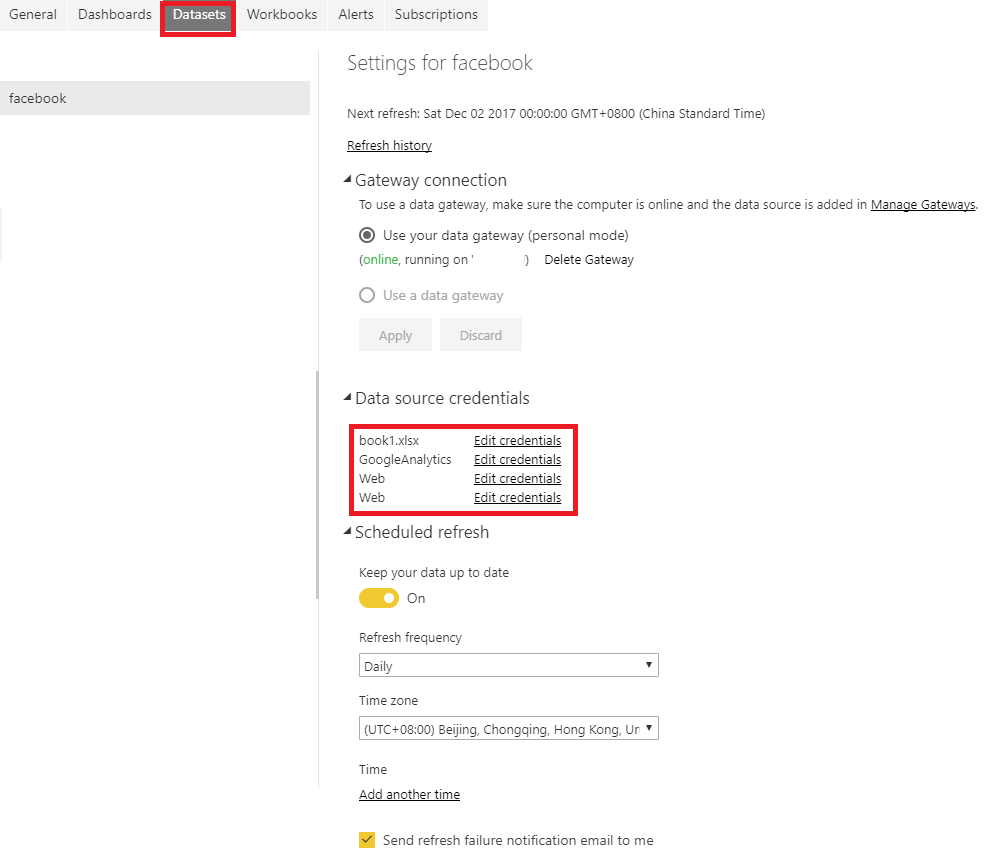The image size is (985, 856).
Task: Click the Settings for facebook heading
Action: [x=440, y=63]
